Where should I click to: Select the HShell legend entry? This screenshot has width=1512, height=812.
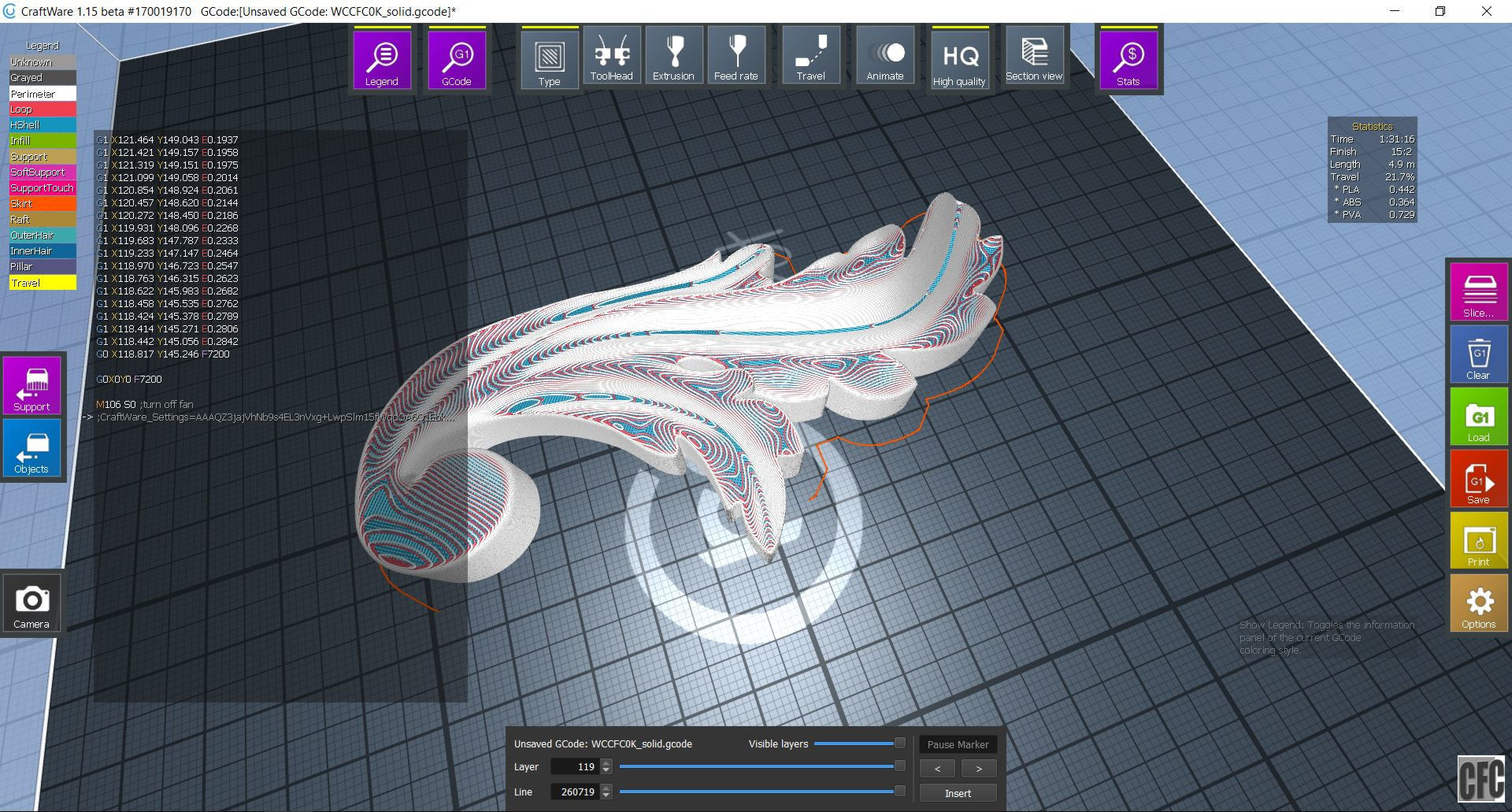pos(43,125)
